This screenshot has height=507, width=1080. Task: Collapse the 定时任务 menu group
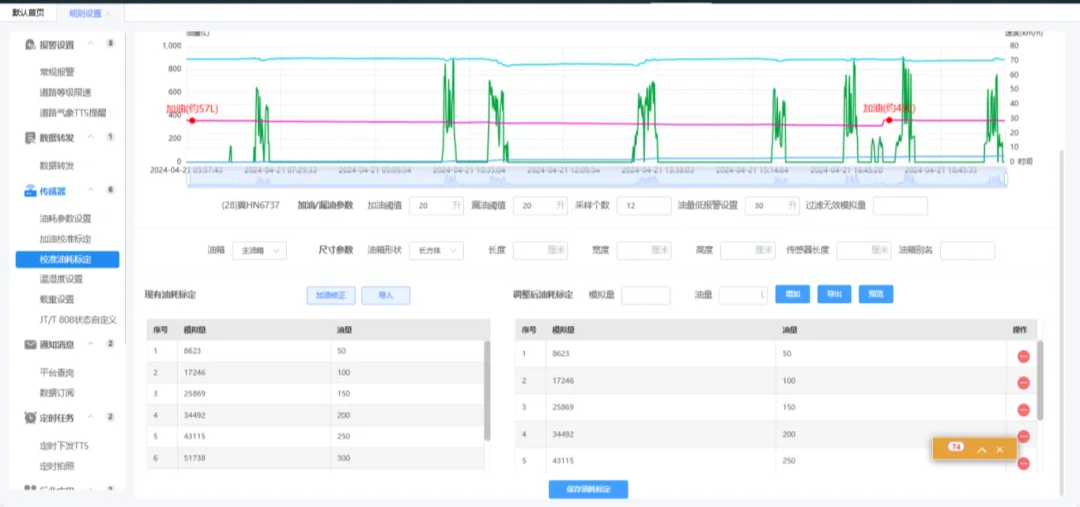click(x=90, y=417)
